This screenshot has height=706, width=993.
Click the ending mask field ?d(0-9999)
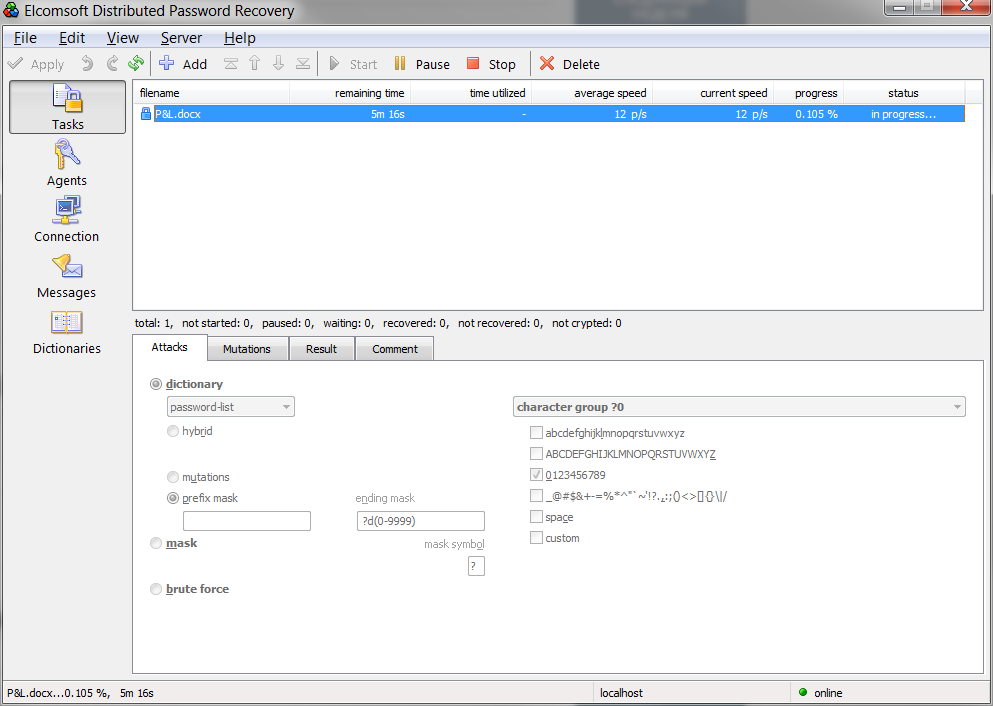(421, 520)
